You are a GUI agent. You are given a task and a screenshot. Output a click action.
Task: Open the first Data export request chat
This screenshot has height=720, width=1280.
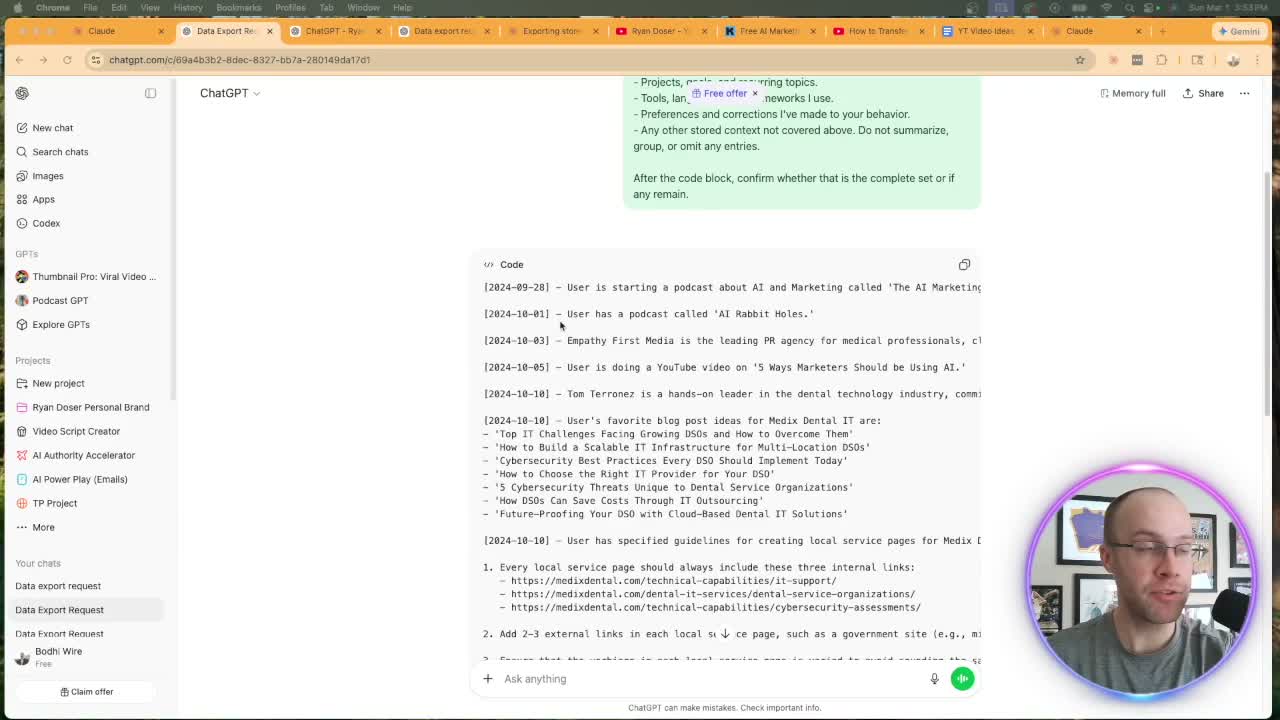58,586
